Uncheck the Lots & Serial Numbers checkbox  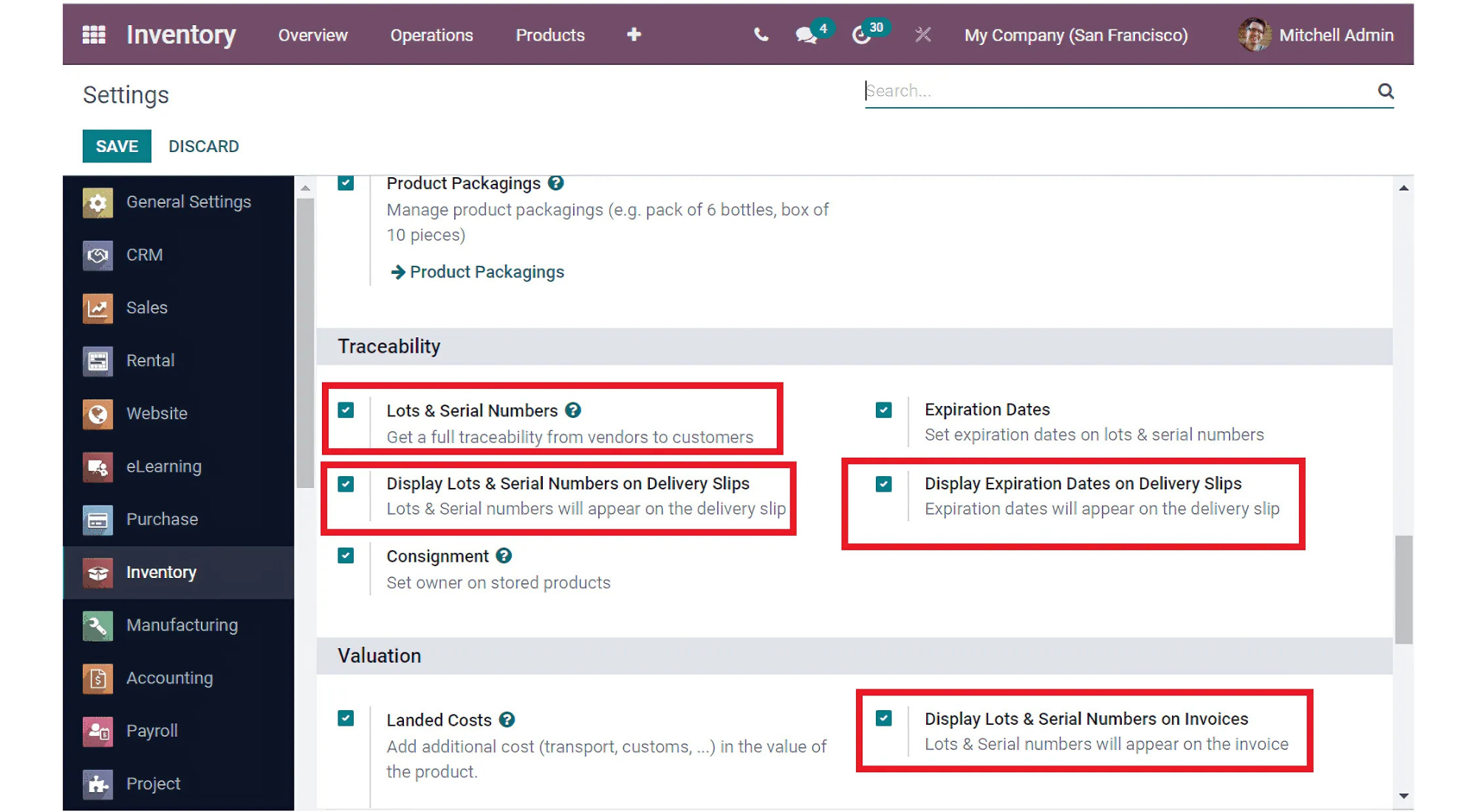tap(346, 410)
